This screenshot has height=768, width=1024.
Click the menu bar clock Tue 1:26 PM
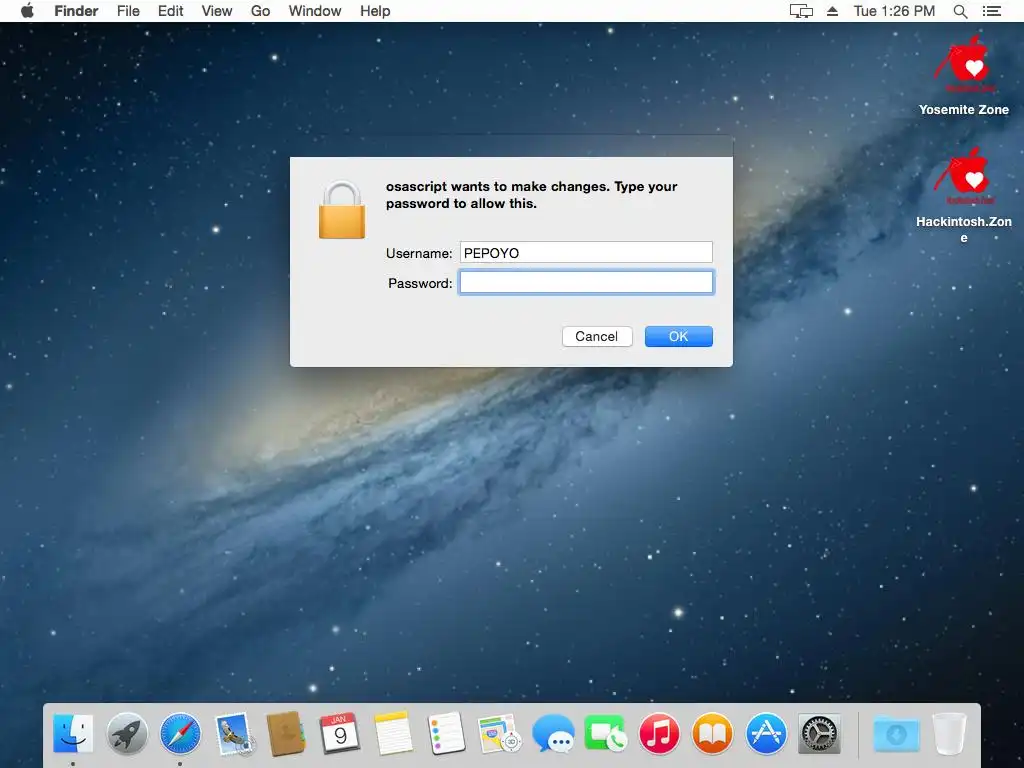[x=894, y=11]
